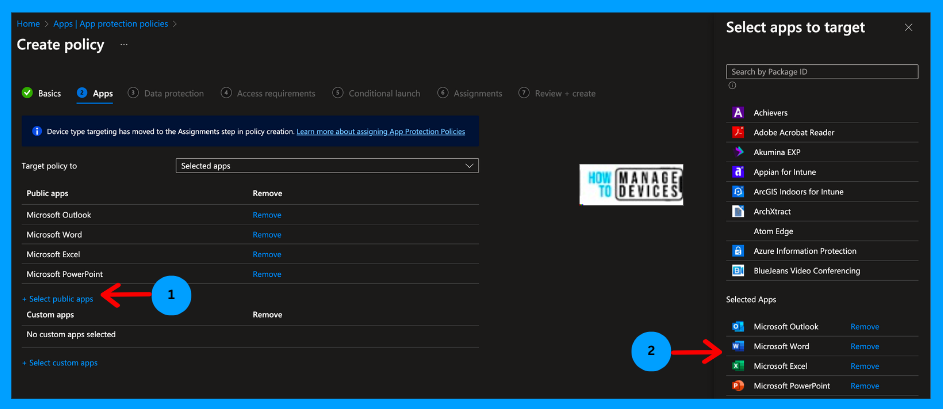
Task: Click the BlueJeans Video Conferencing icon
Action: (x=738, y=271)
